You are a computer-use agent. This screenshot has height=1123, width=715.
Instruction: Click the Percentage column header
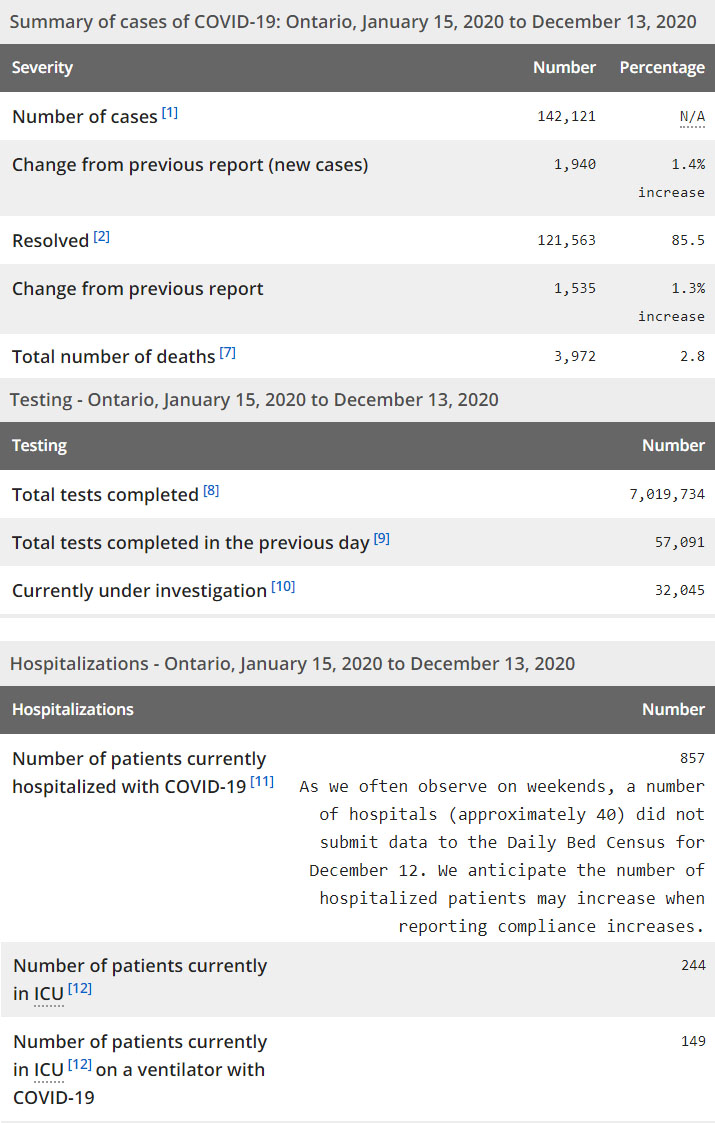click(662, 68)
